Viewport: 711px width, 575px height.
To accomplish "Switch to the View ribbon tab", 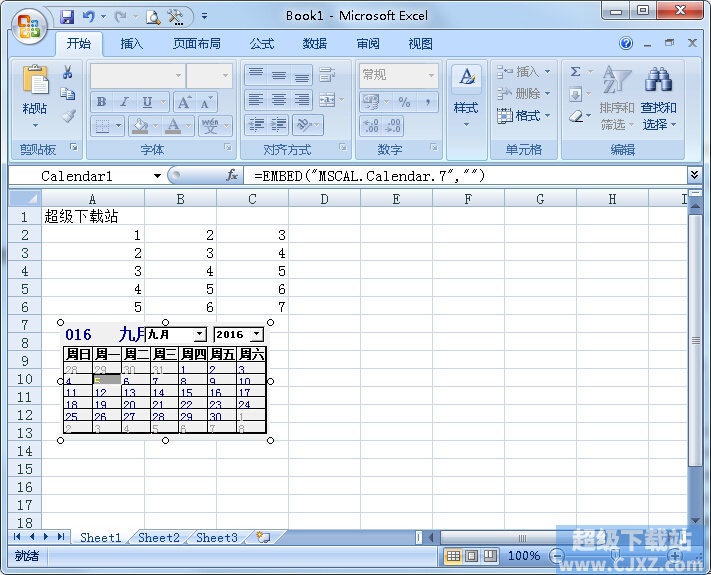I will click(x=420, y=44).
